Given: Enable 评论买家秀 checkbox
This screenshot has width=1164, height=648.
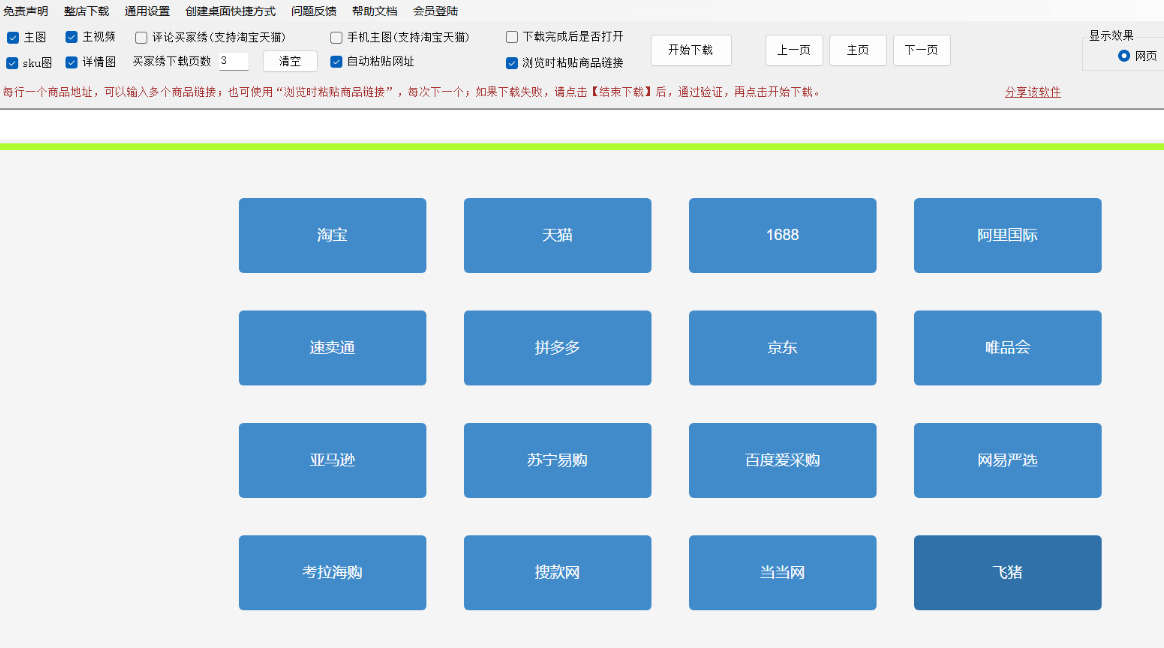Looking at the screenshot, I should point(141,37).
